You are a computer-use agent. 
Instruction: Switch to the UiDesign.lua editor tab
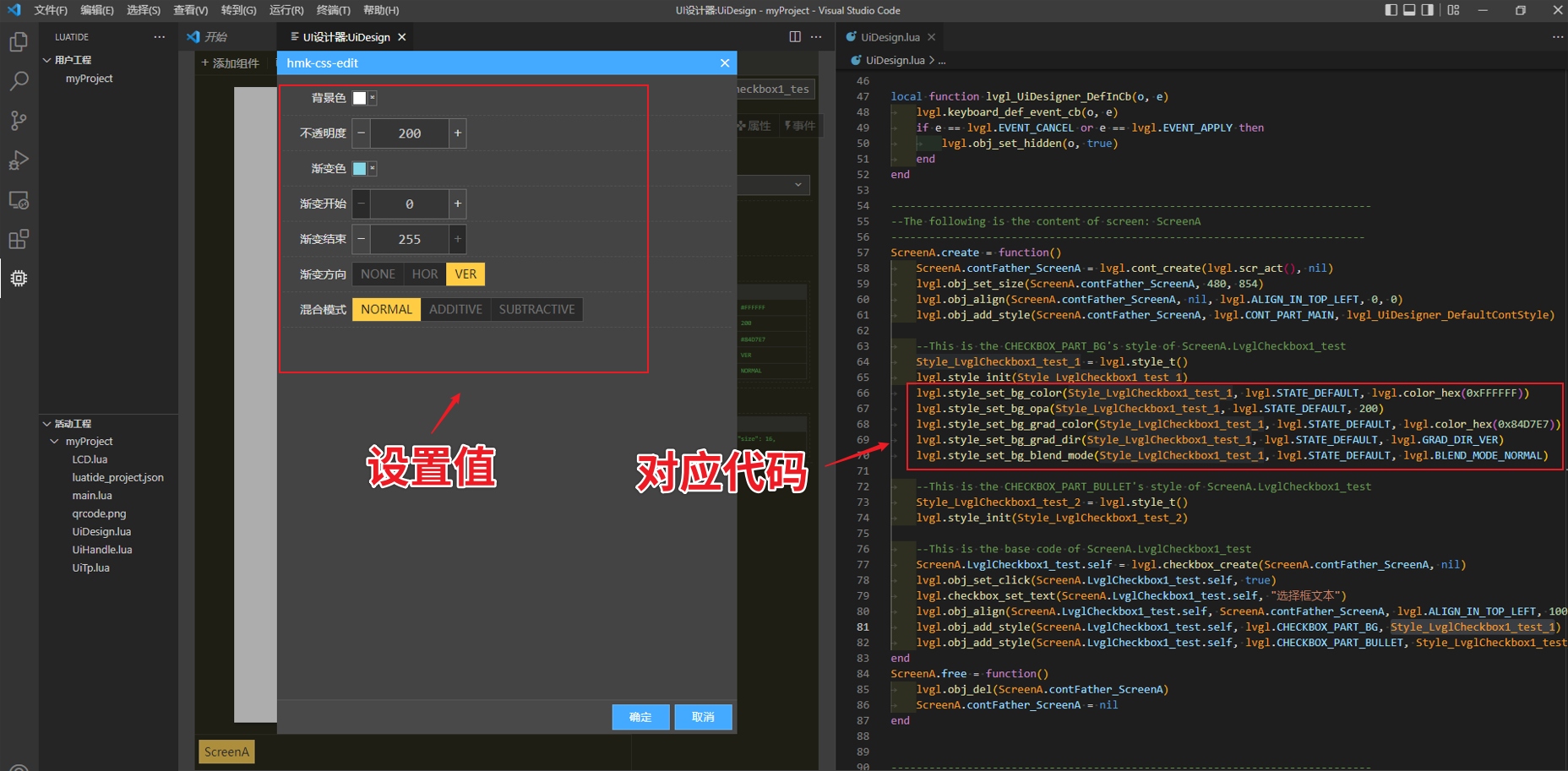tap(890, 37)
